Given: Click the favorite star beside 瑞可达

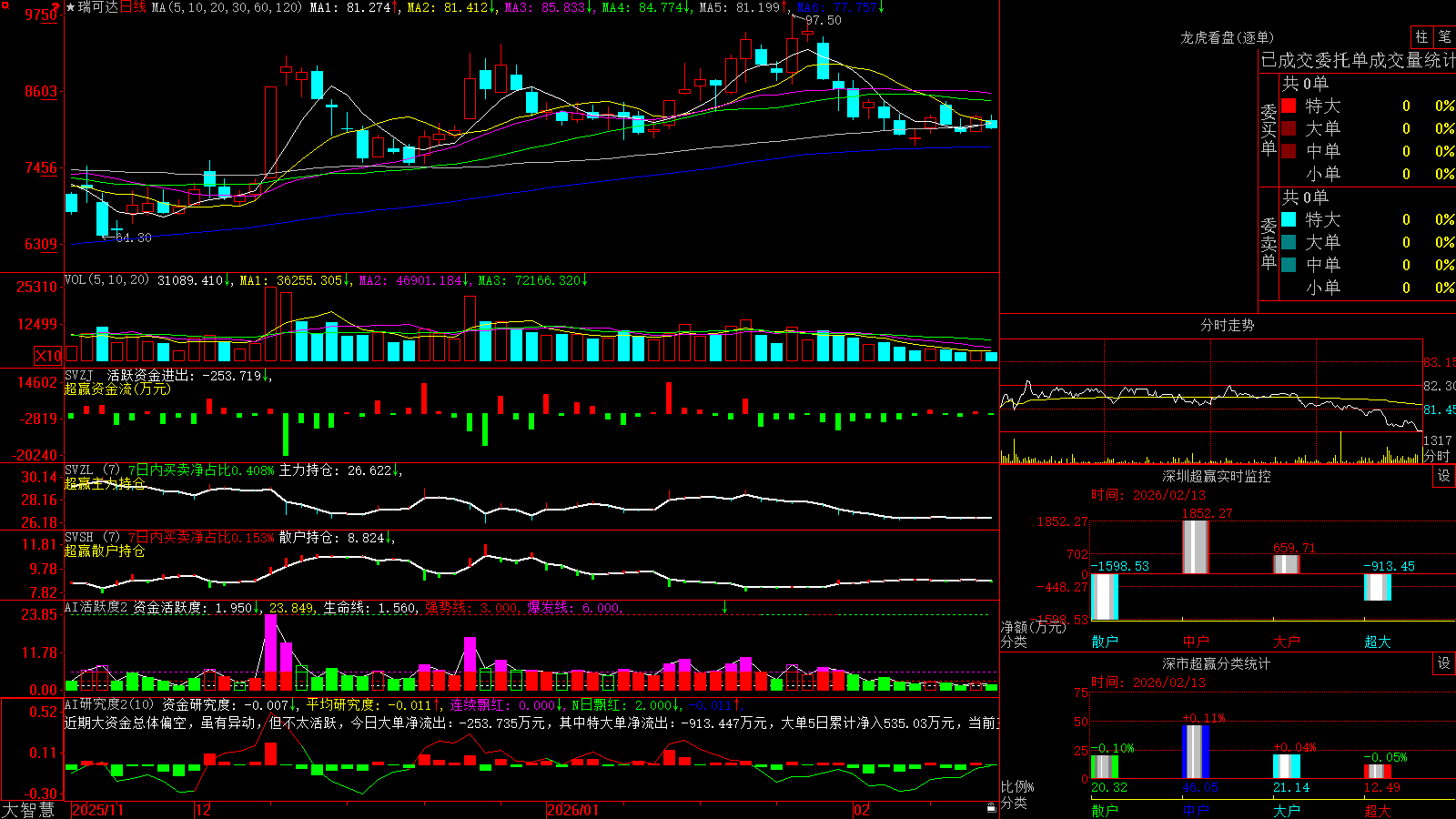Looking at the screenshot, I should tap(70, 7).
